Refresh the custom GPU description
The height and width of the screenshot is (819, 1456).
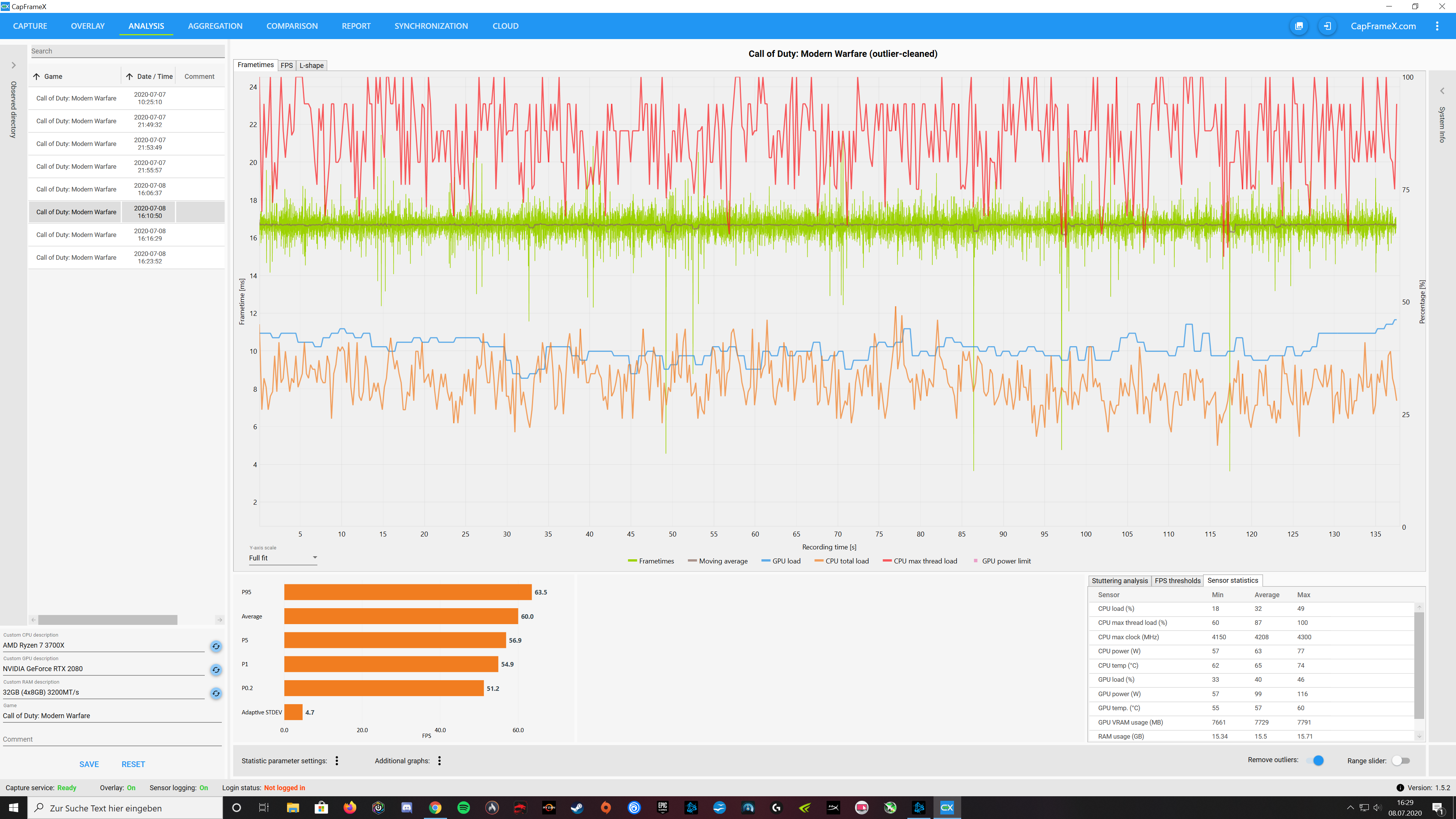click(x=216, y=670)
